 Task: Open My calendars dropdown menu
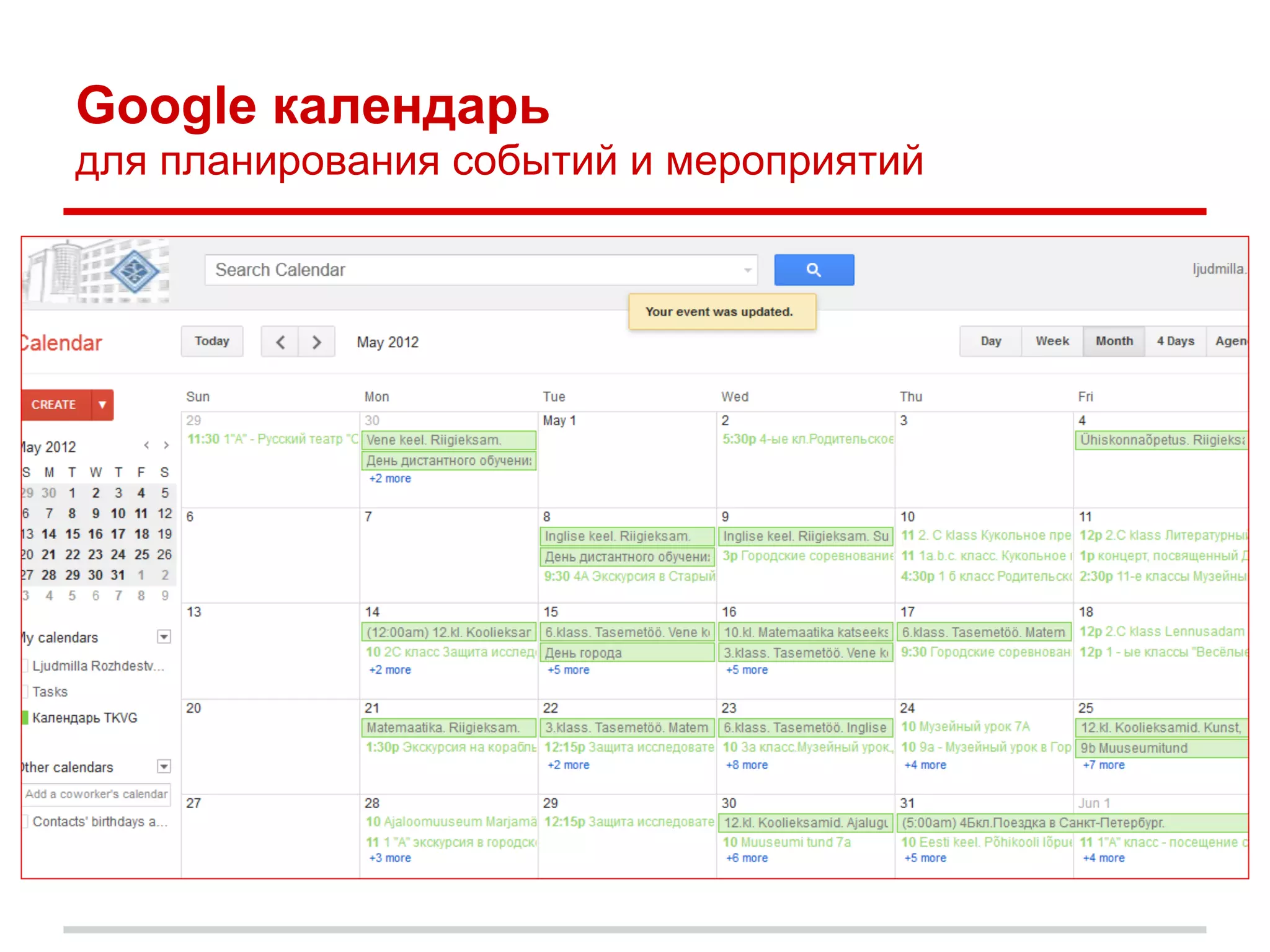tap(164, 637)
